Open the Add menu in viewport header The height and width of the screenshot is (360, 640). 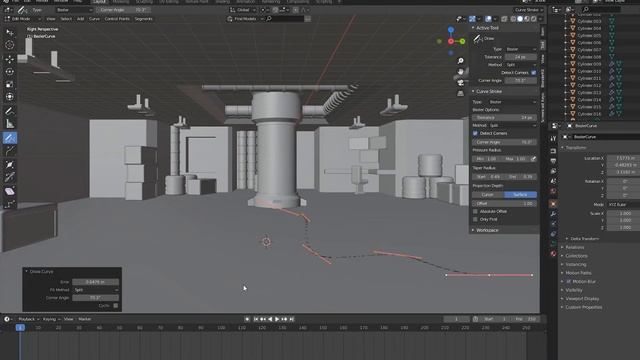coord(80,19)
